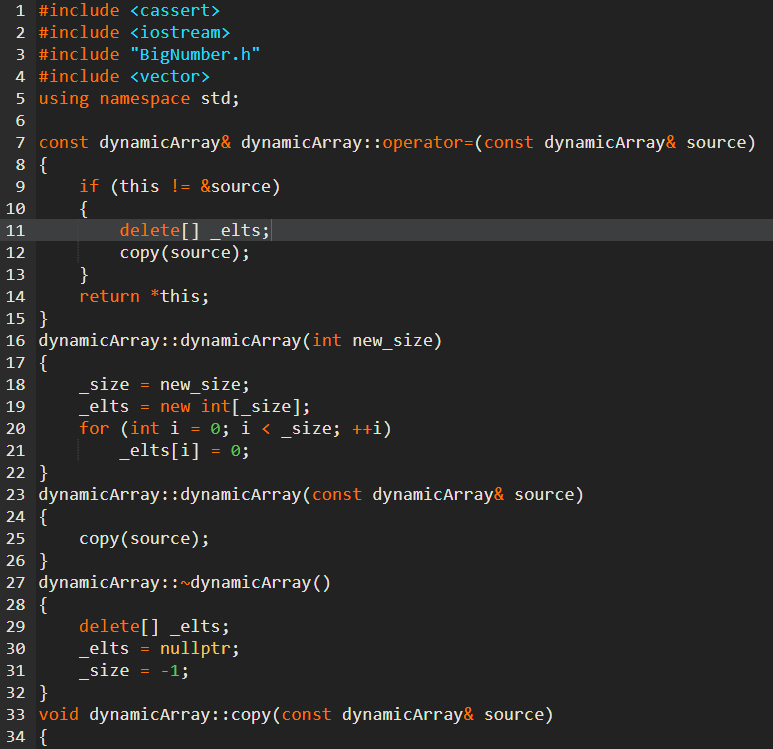
Task: Click '<iostream>' in the include line
Action: 180,33
